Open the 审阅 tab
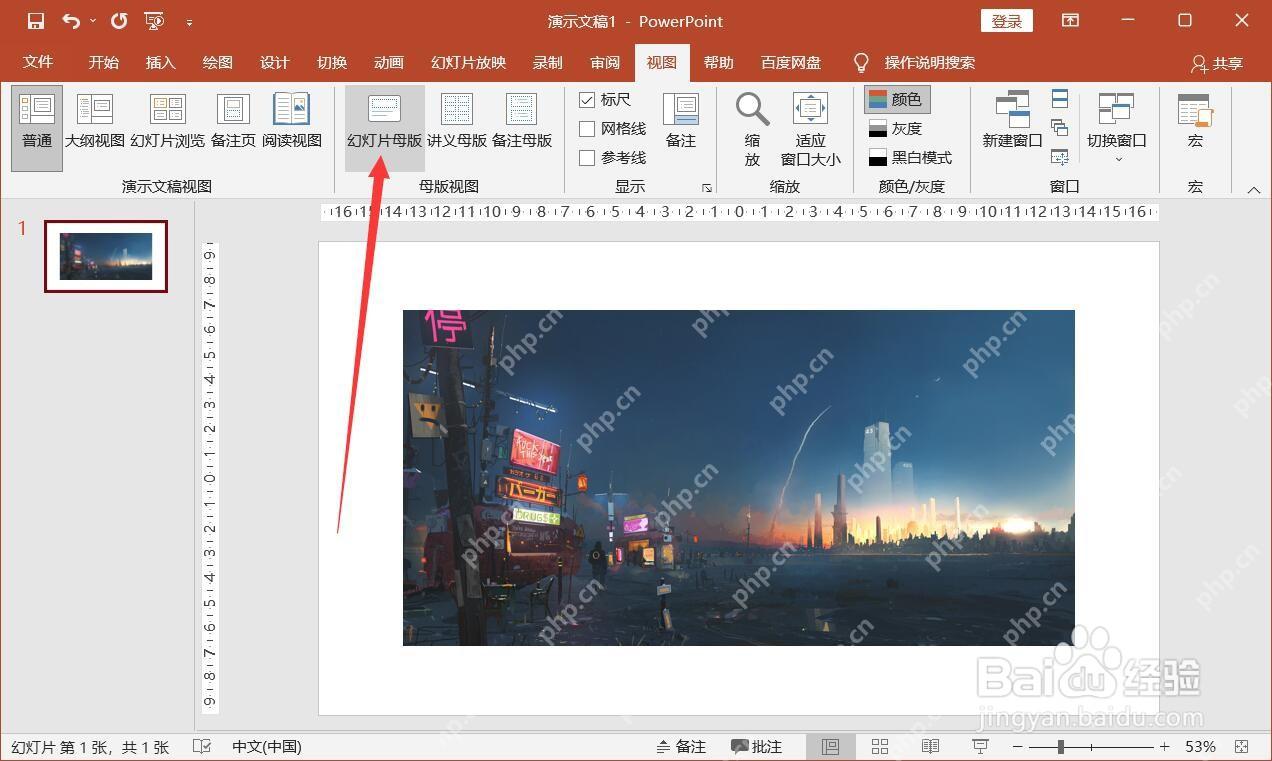This screenshot has width=1272, height=761. (605, 62)
